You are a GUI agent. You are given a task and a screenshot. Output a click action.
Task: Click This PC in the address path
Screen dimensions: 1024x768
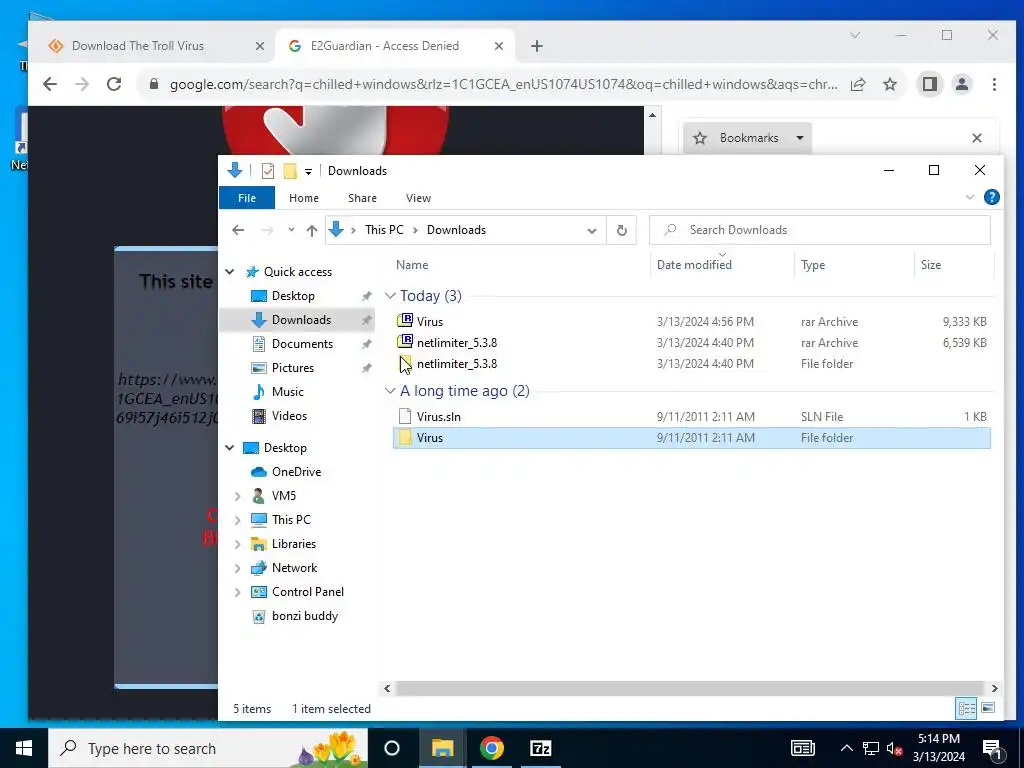[384, 230]
